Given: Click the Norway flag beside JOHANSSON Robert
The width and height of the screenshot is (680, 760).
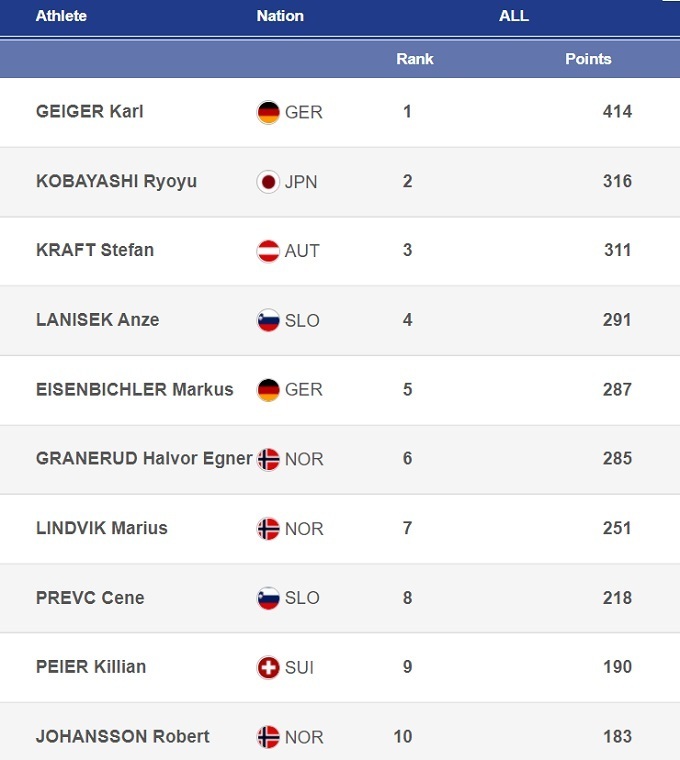Looking at the screenshot, I should 268,737.
